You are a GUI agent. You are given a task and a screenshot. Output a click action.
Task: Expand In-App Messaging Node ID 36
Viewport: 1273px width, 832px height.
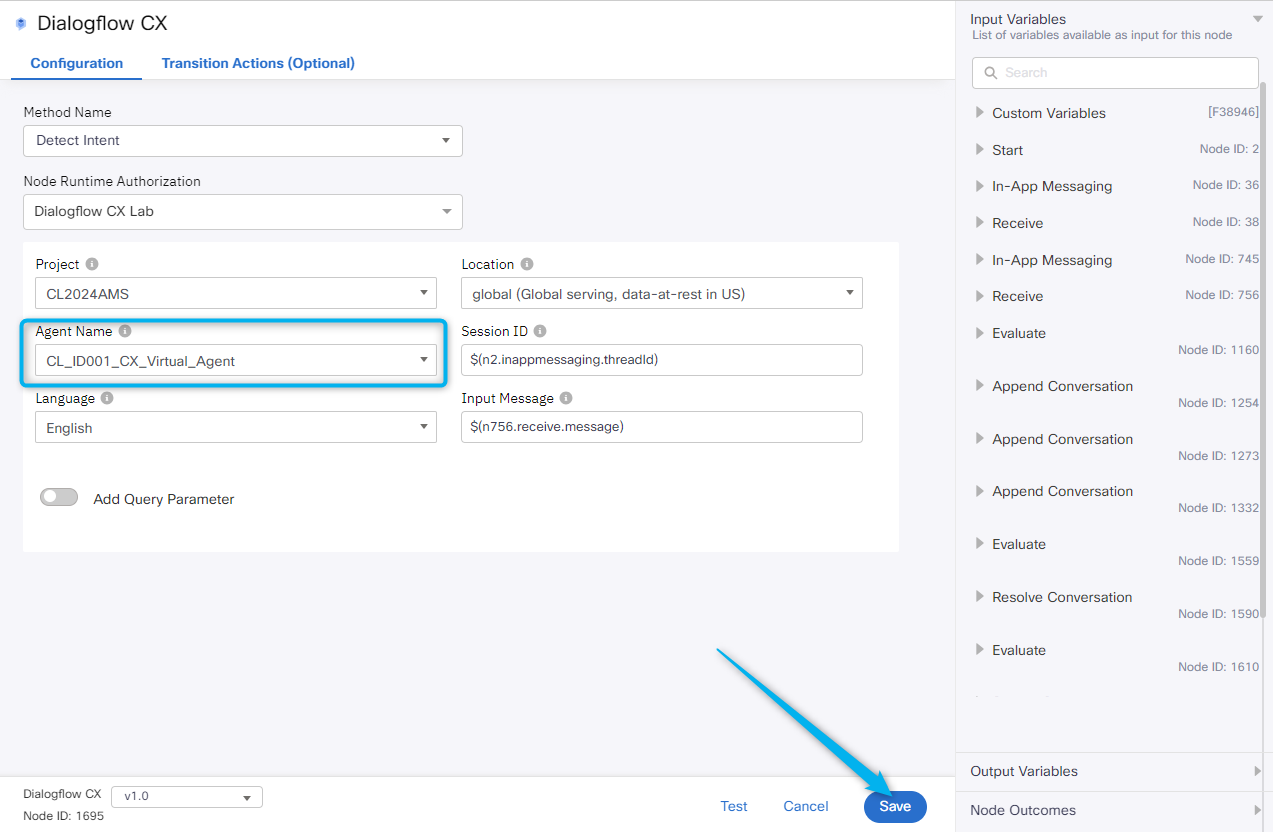(980, 185)
